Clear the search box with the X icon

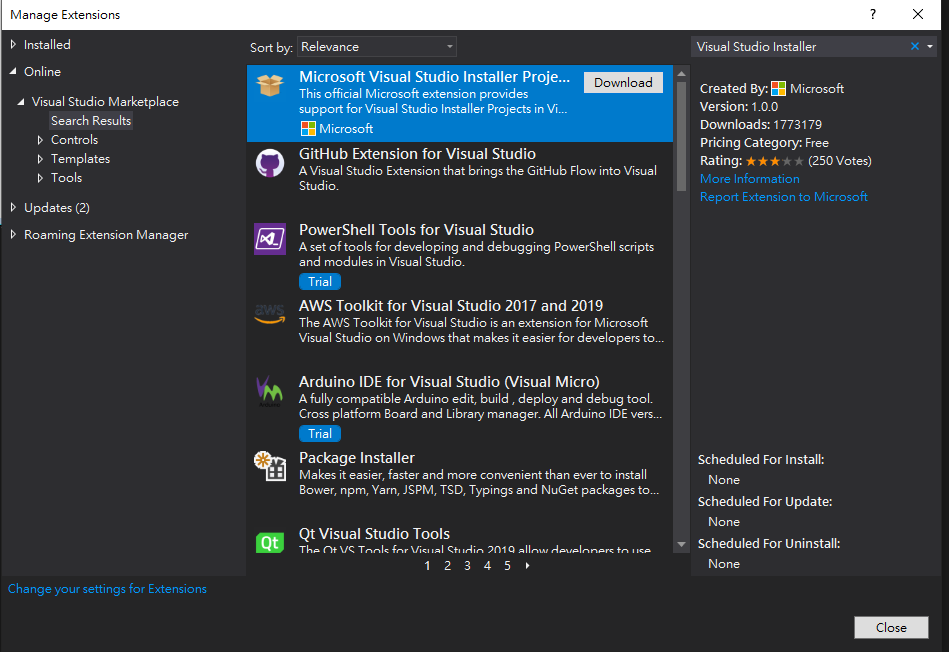click(x=915, y=47)
